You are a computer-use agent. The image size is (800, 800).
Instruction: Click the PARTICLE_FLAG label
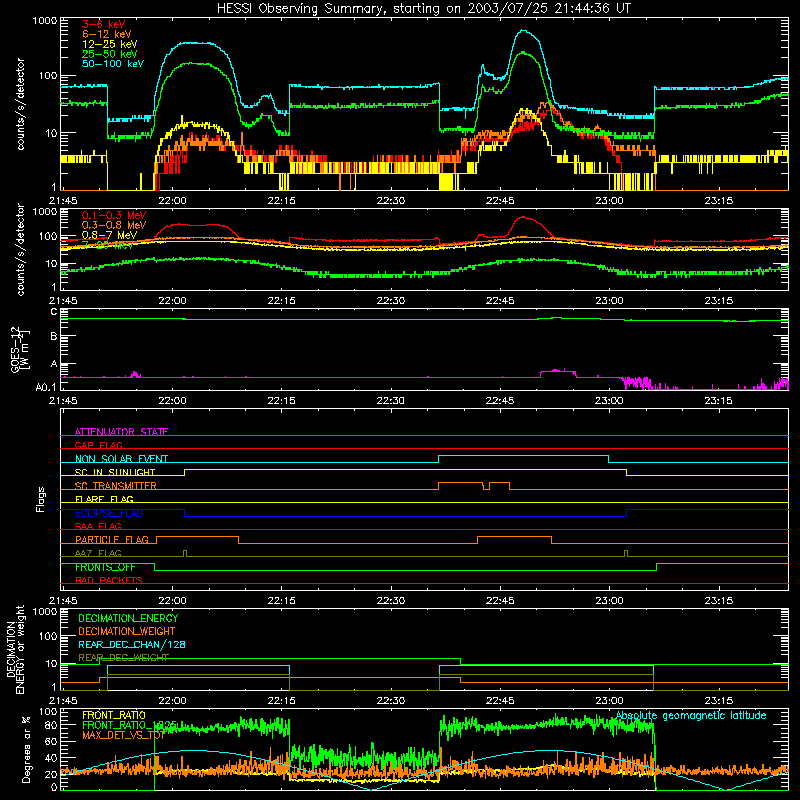(112, 540)
